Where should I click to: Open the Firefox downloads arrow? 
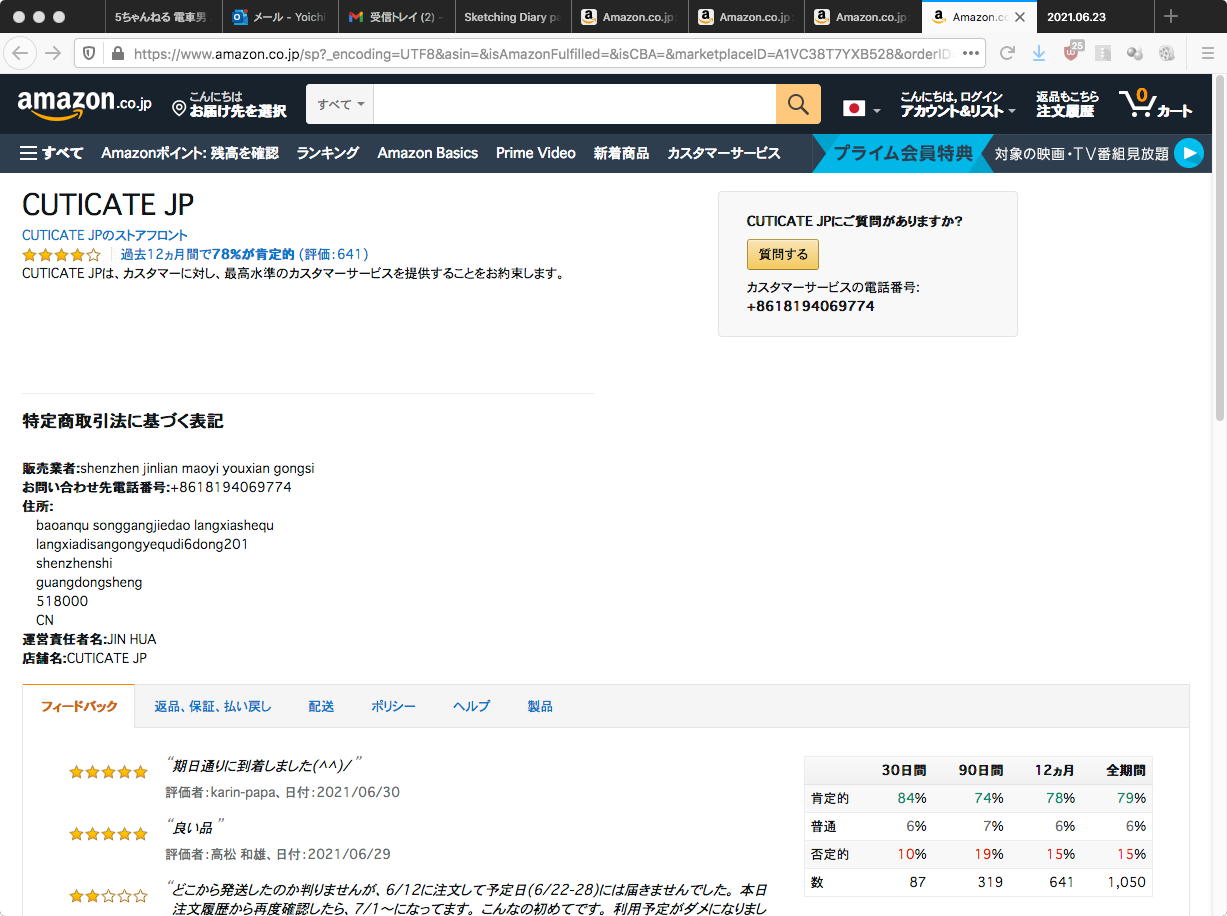1039,53
